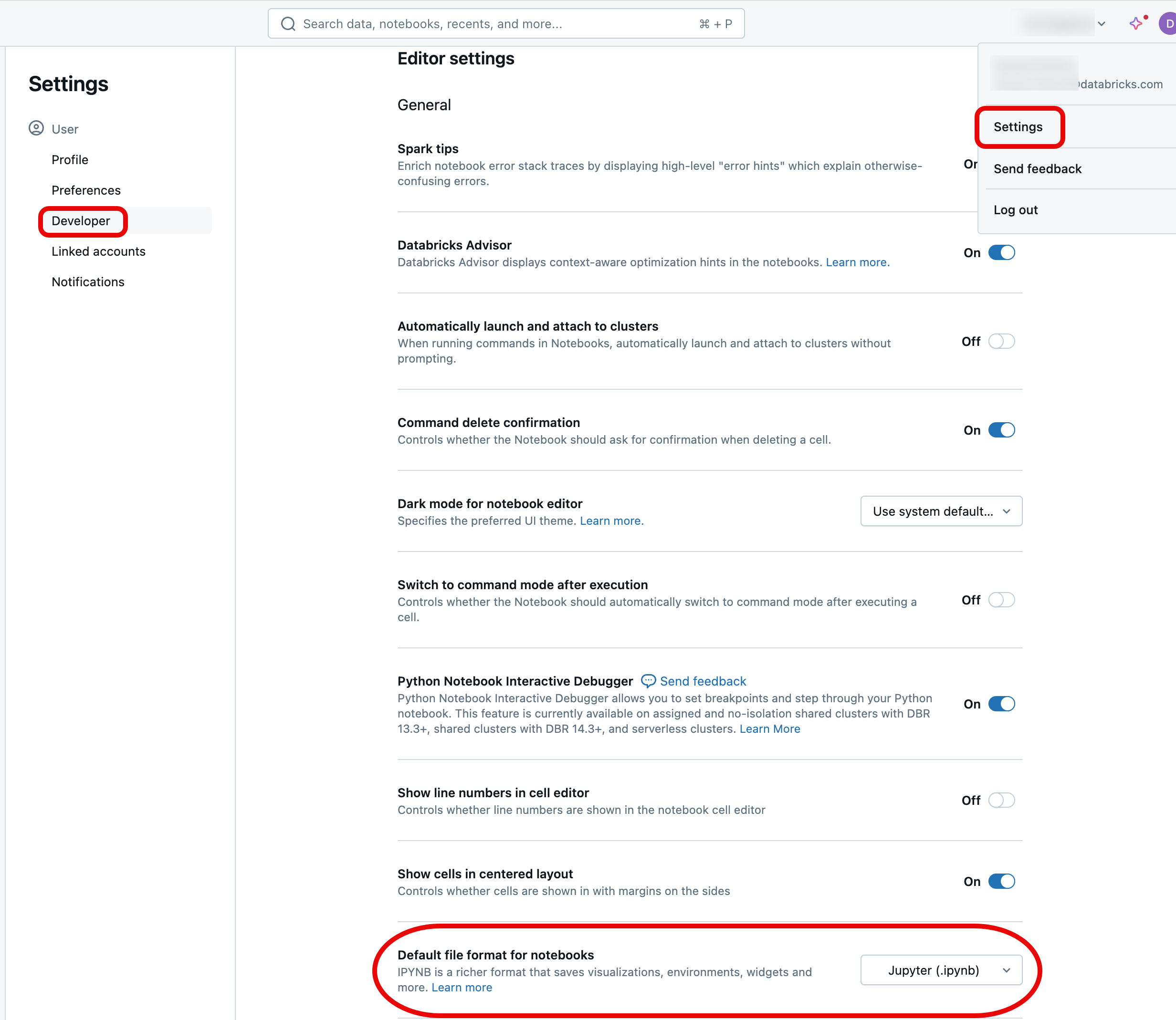The width and height of the screenshot is (1176, 1020).
Task: Toggle Python Notebook Interactive Debugger off
Action: [1001, 703]
